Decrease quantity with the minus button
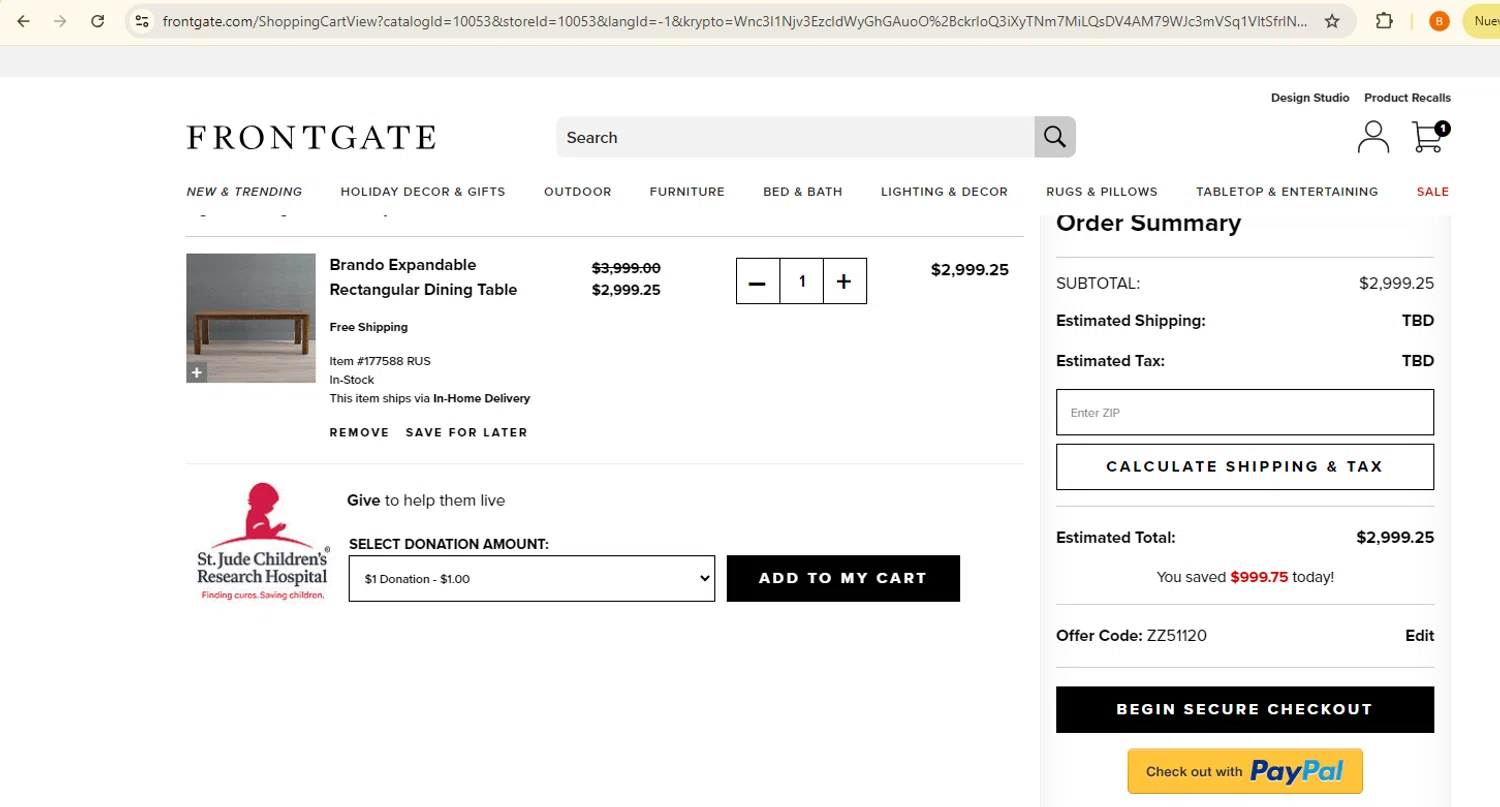Image resolution: width=1500 pixels, height=807 pixels. tap(758, 281)
